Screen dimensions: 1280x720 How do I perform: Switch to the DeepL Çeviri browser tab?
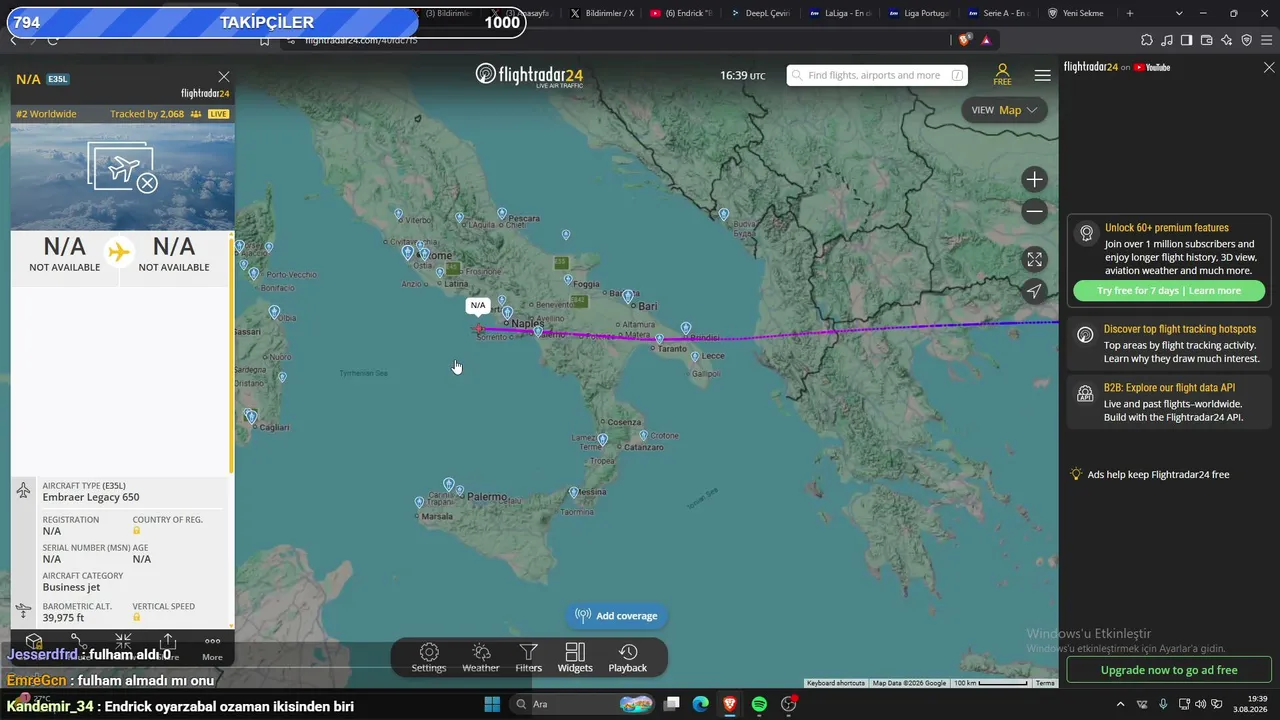pos(759,14)
